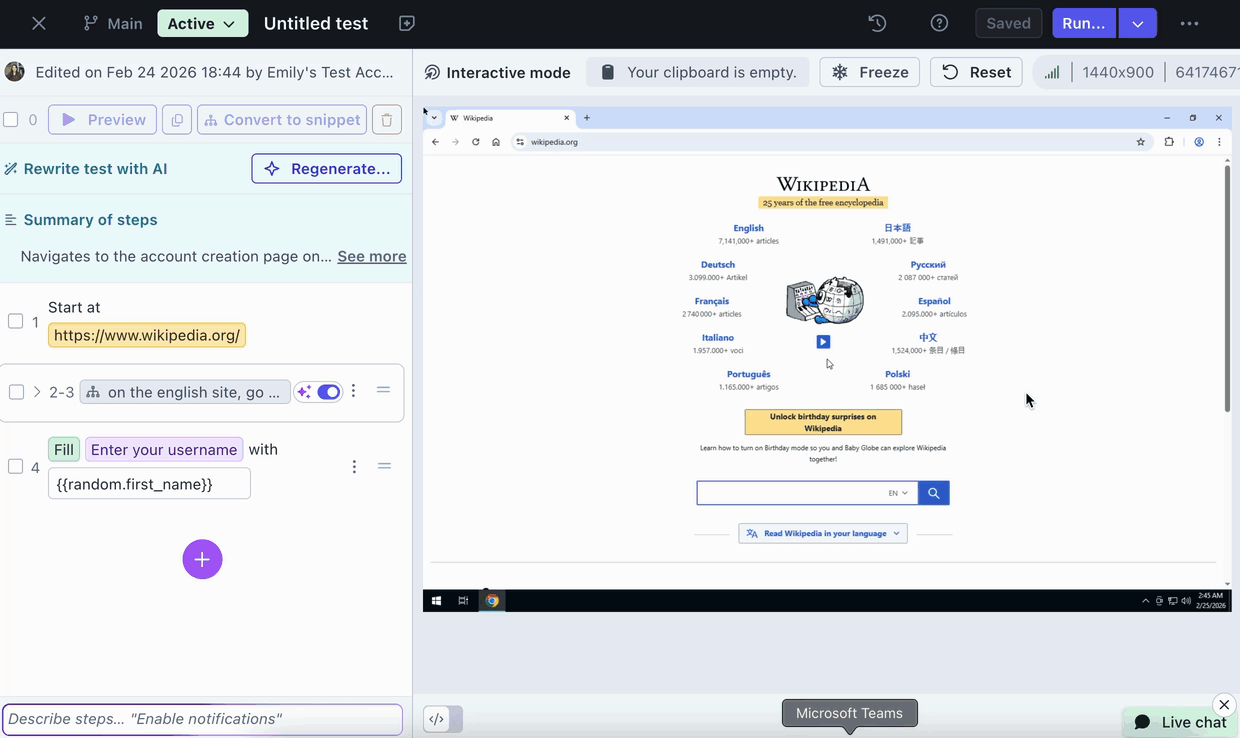This screenshot has width=1240, height=738.
Task: Open the Live chat widget
Action: pyautogui.click(x=1180, y=722)
